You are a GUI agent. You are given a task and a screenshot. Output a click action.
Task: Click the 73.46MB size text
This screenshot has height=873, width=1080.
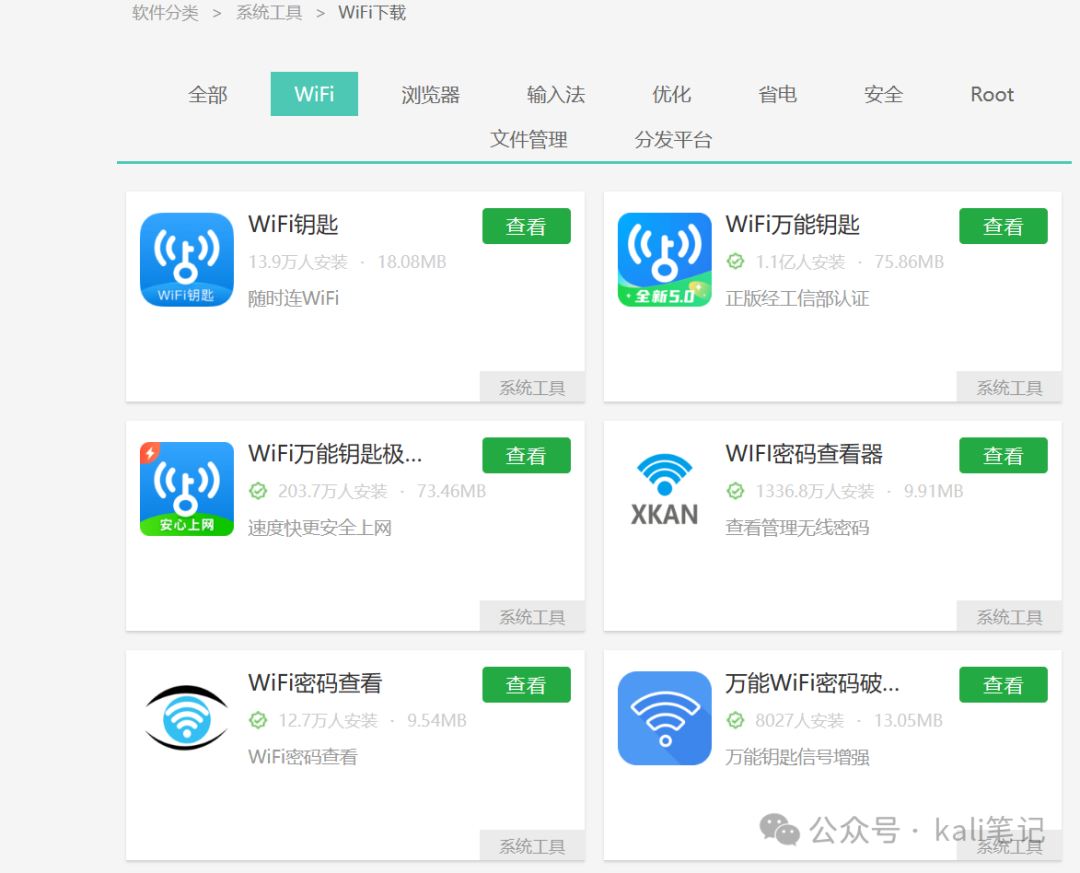tap(451, 491)
